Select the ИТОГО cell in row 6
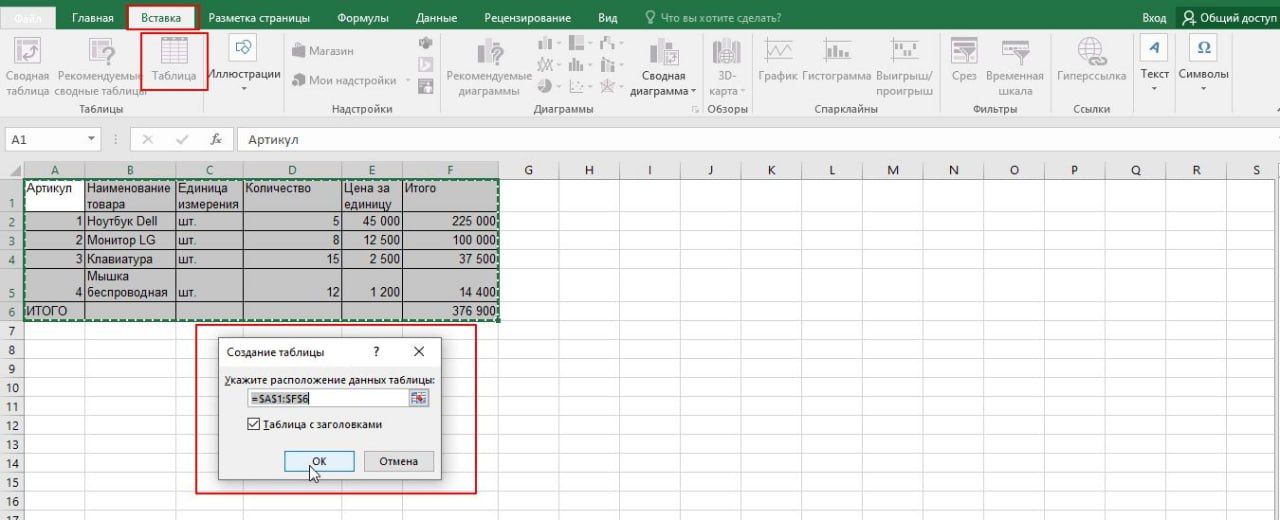 click(x=54, y=311)
